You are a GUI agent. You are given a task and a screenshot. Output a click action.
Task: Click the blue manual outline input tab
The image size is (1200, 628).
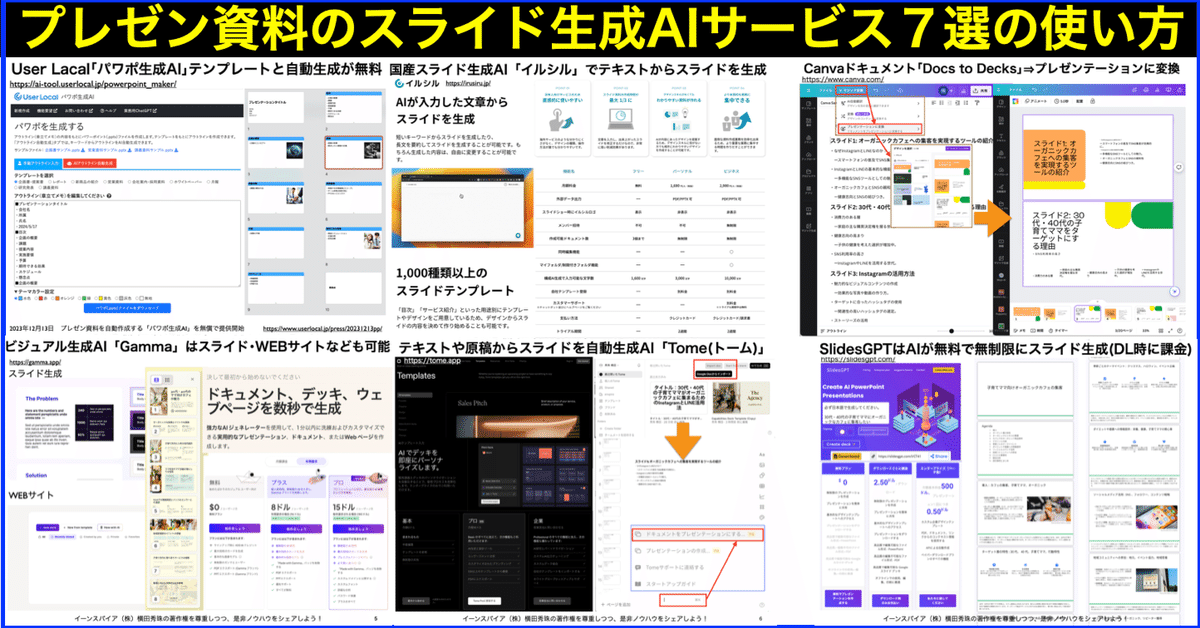pos(38,163)
